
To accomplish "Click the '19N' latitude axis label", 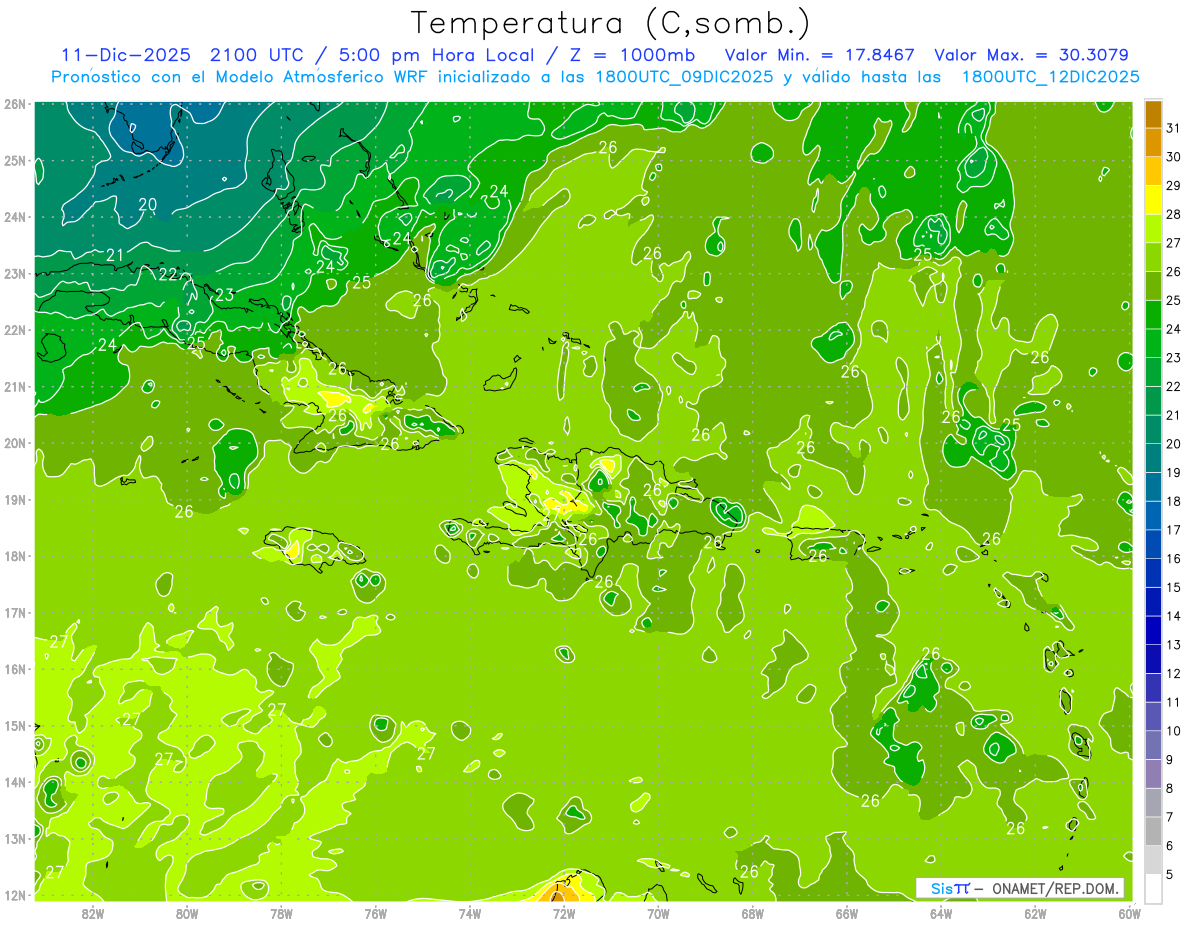I will 14,500.
